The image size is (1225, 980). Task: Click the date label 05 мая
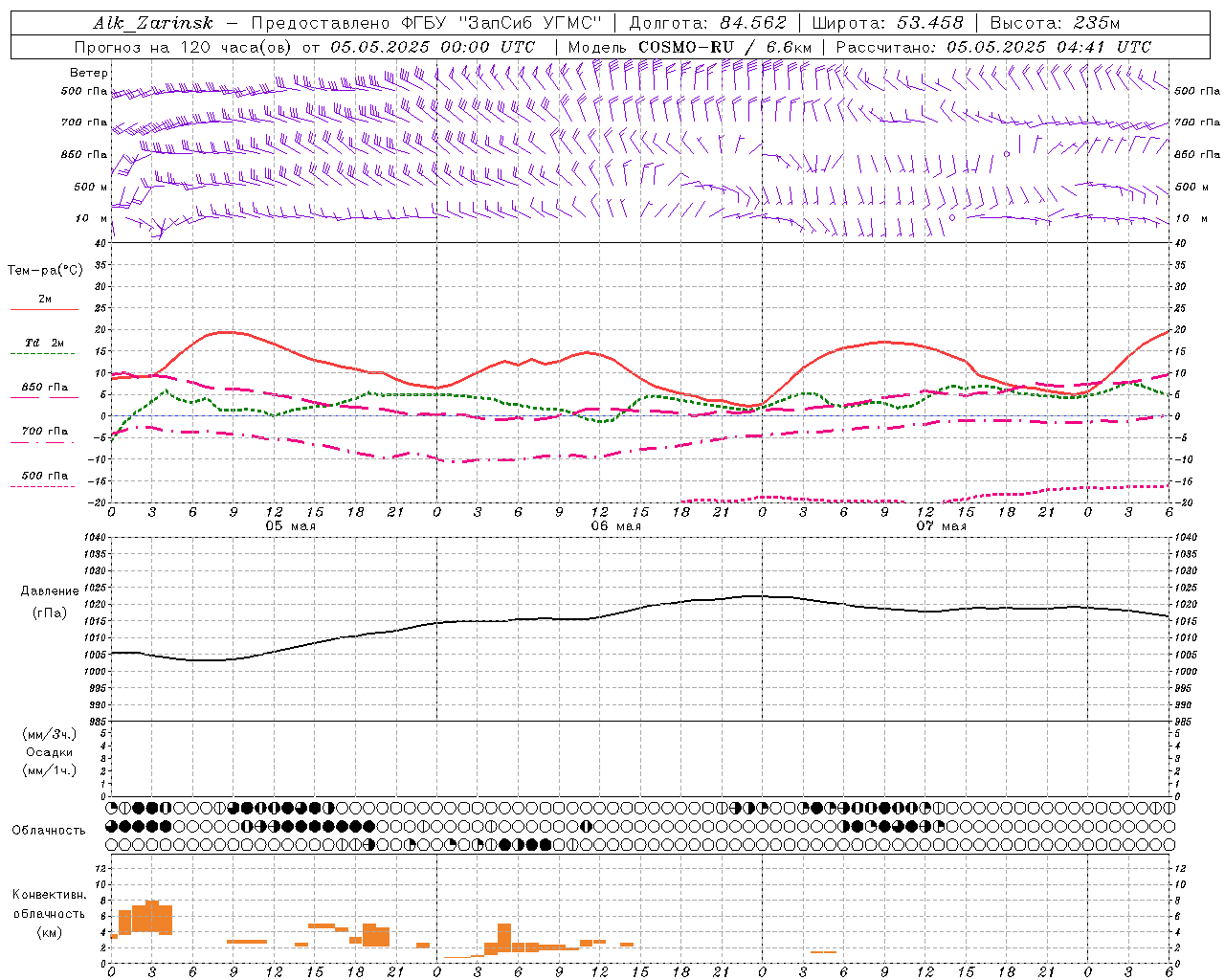290,526
